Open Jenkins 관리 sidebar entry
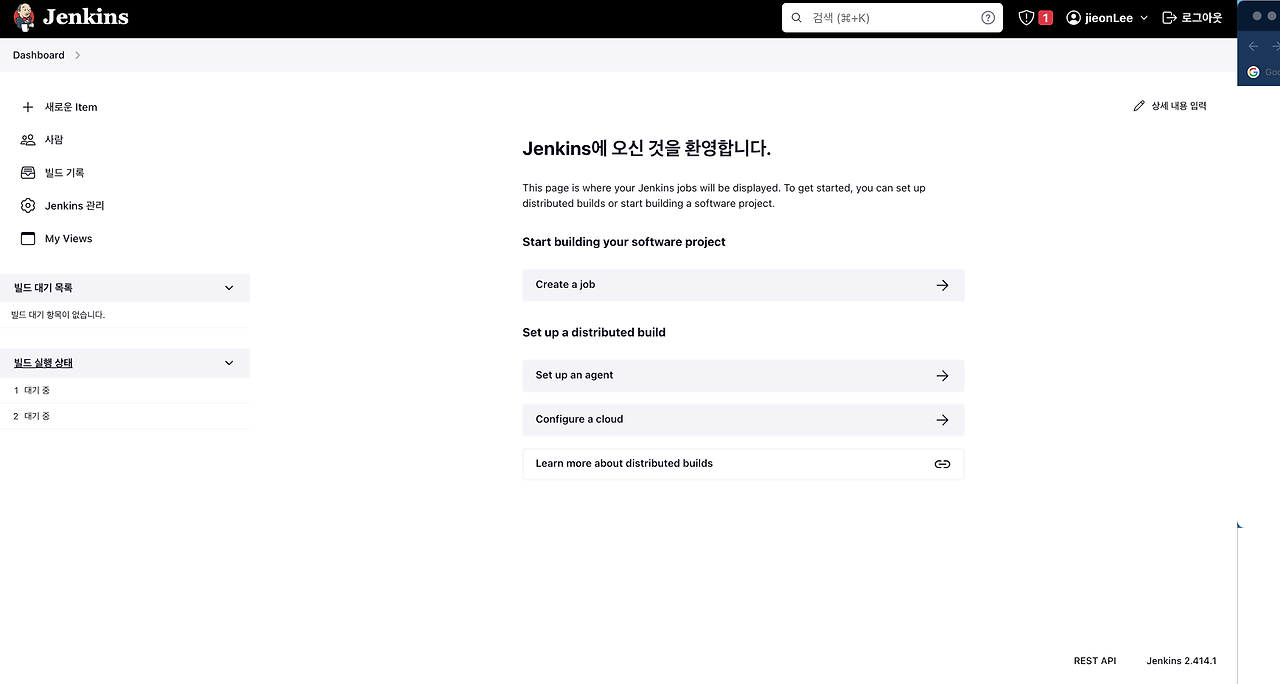The image size is (1280, 684). coord(75,206)
